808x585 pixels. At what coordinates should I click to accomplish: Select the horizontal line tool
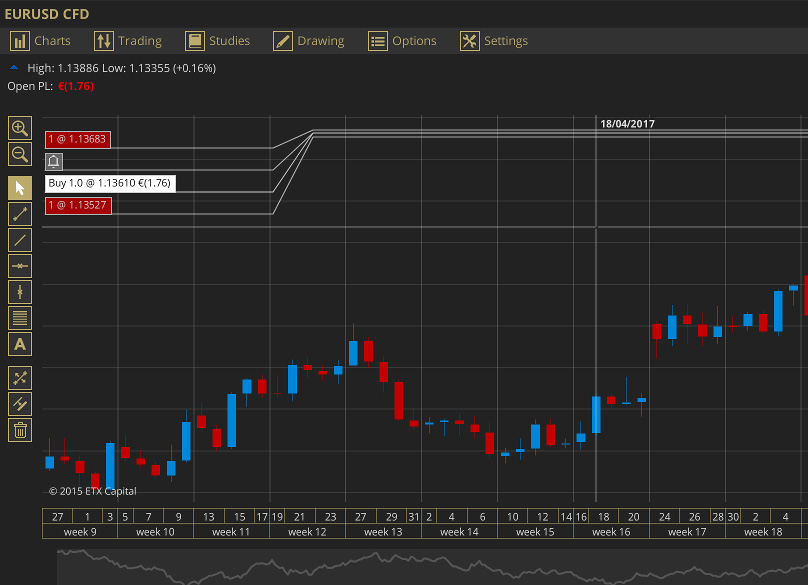click(20, 266)
